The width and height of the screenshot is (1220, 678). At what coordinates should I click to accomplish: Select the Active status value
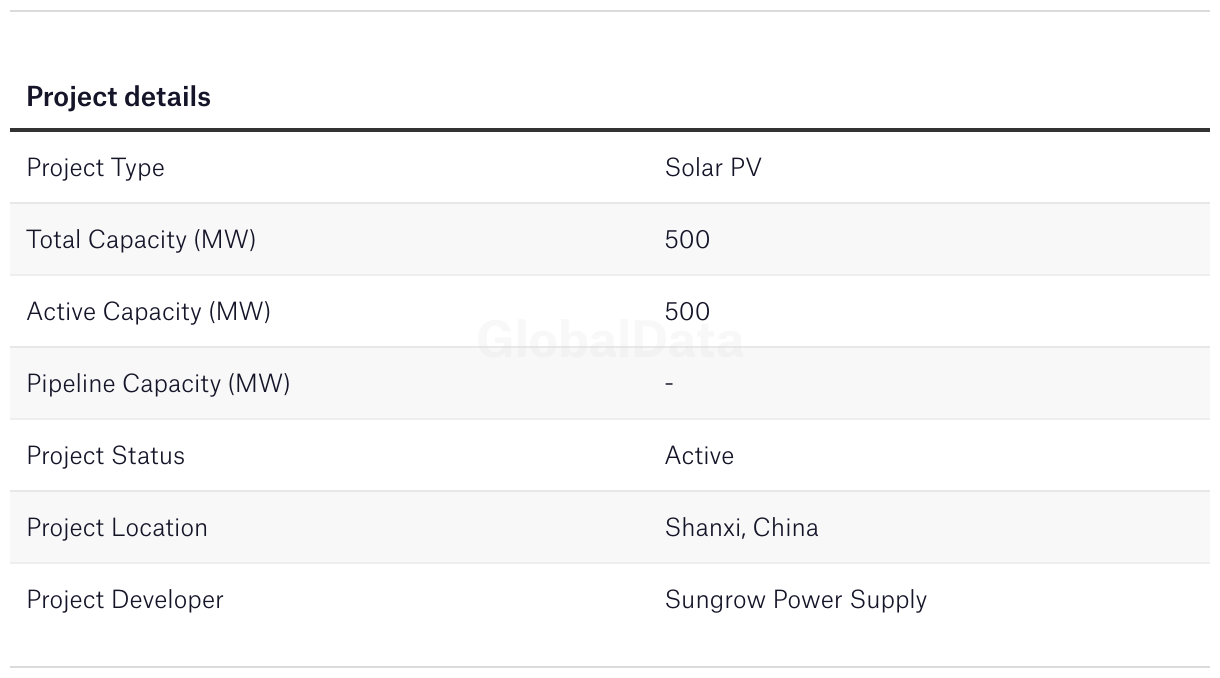coord(699,456)
